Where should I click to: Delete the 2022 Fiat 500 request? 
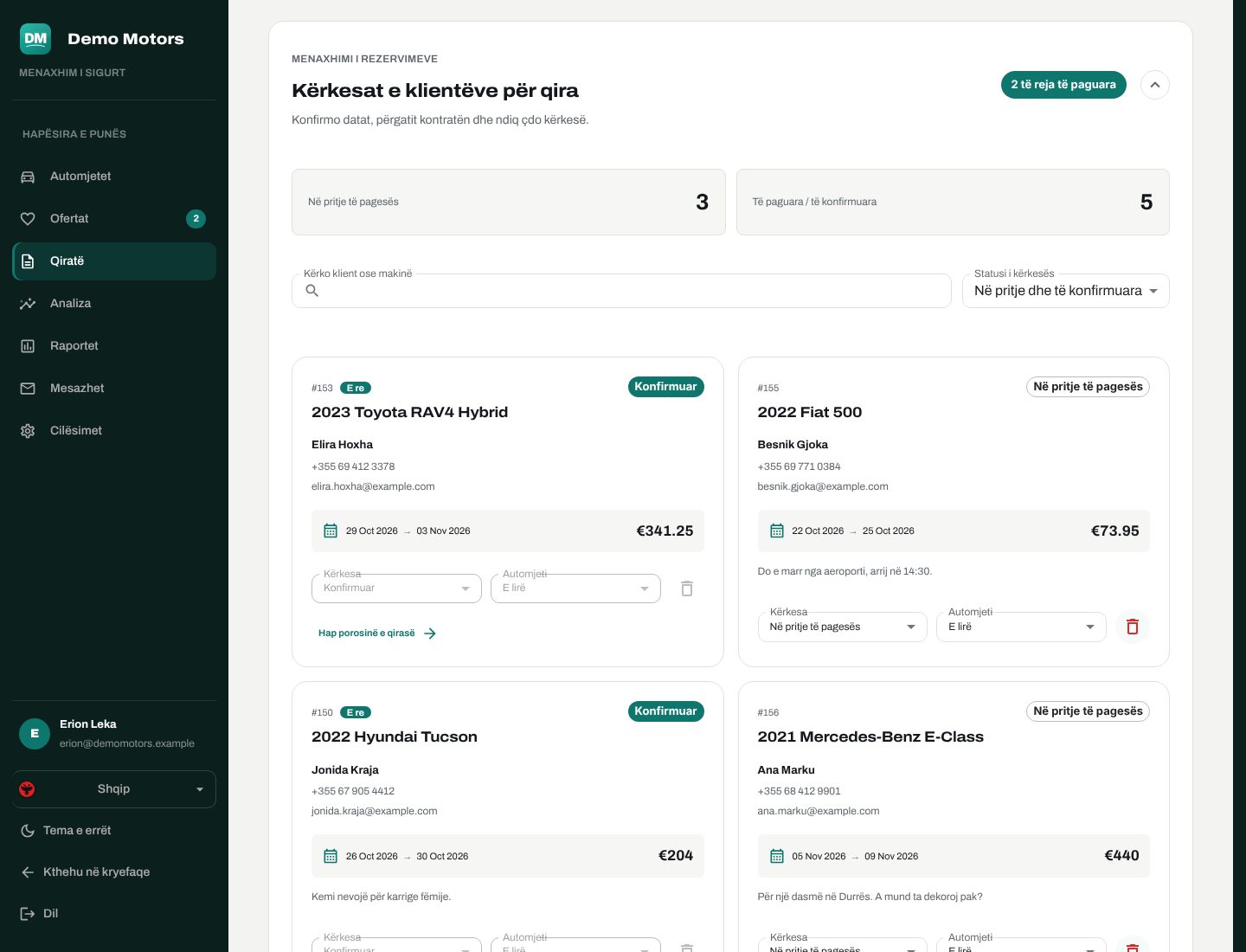tap(1132, 627)
